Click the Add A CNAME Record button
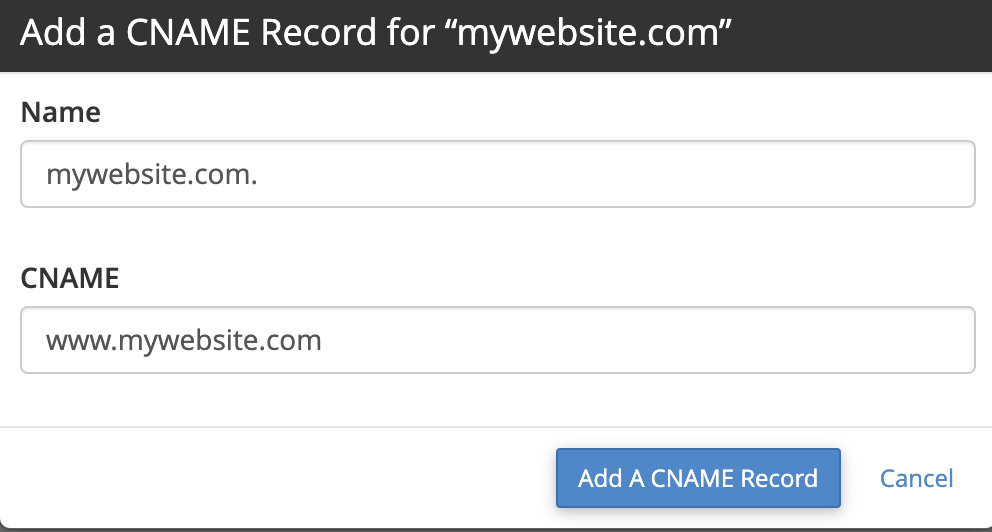Viewport: 992px width, 532px height. click(x=697, y=478)
